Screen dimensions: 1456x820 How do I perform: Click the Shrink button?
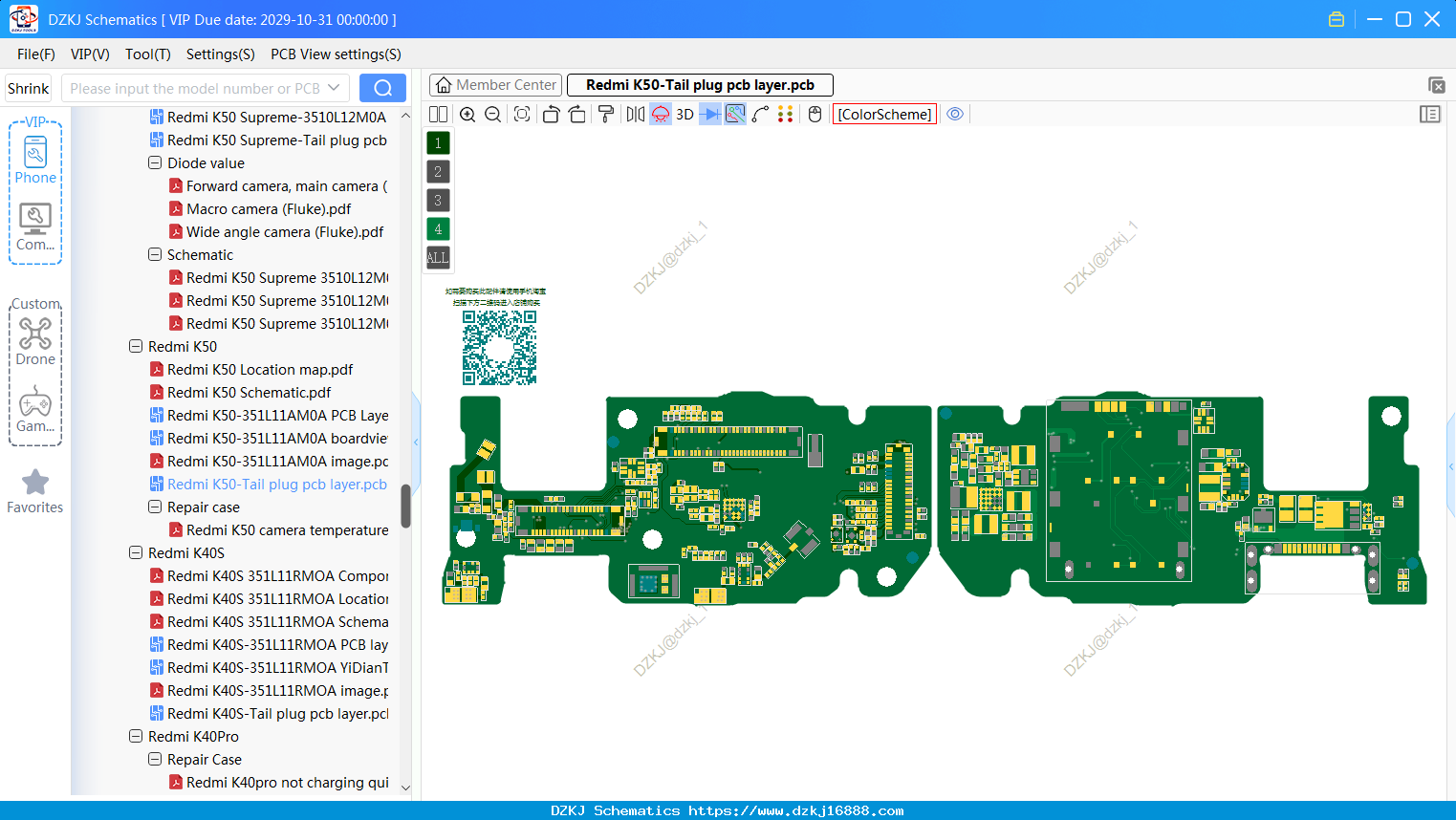(28, 88)
